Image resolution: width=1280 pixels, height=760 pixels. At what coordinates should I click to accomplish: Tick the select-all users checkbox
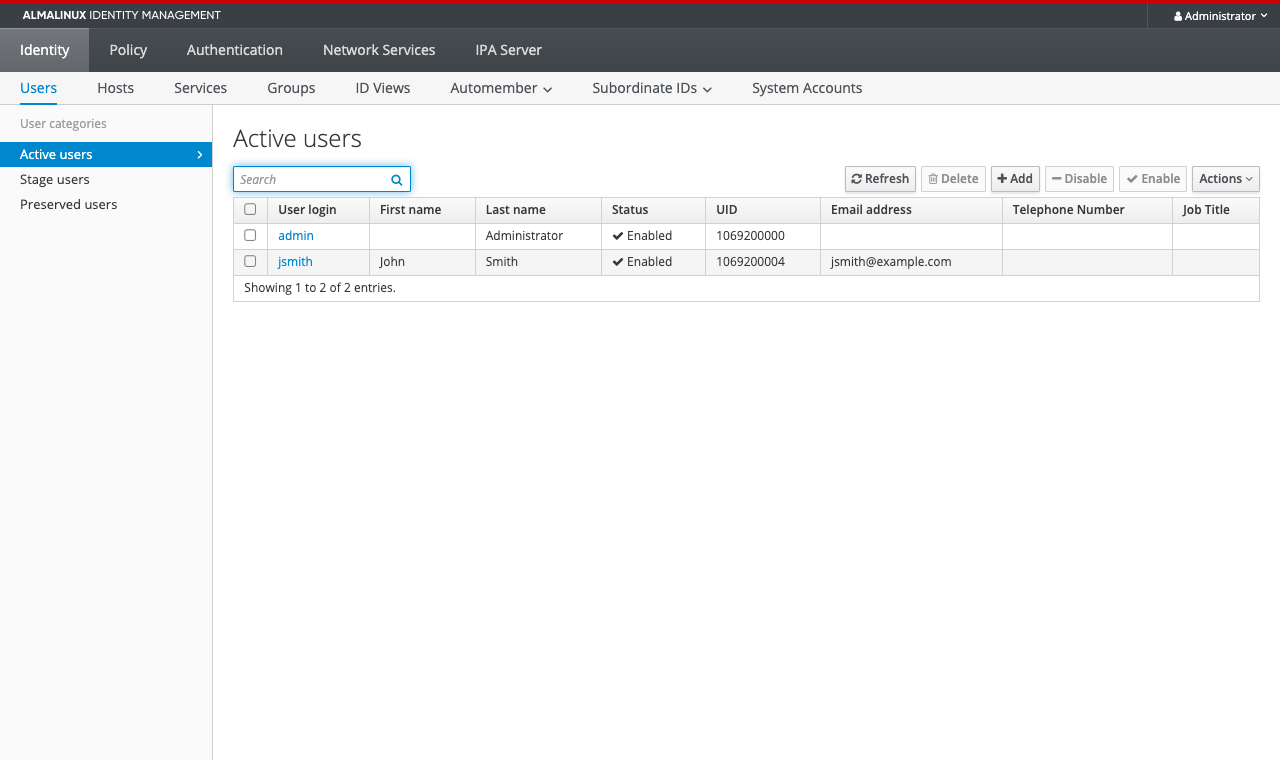tap(250, 209)
